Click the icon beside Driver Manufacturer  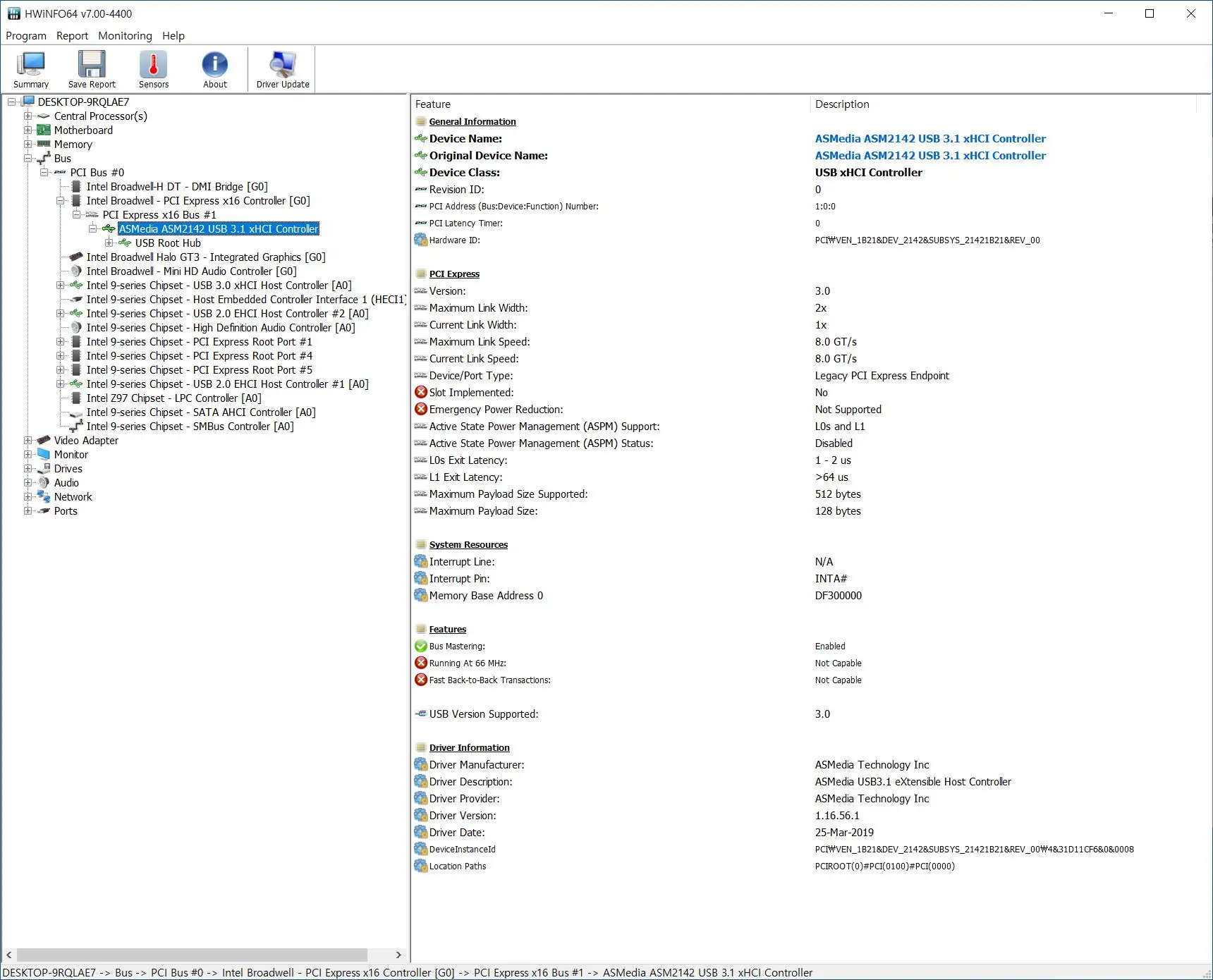(x=421, y=764)
